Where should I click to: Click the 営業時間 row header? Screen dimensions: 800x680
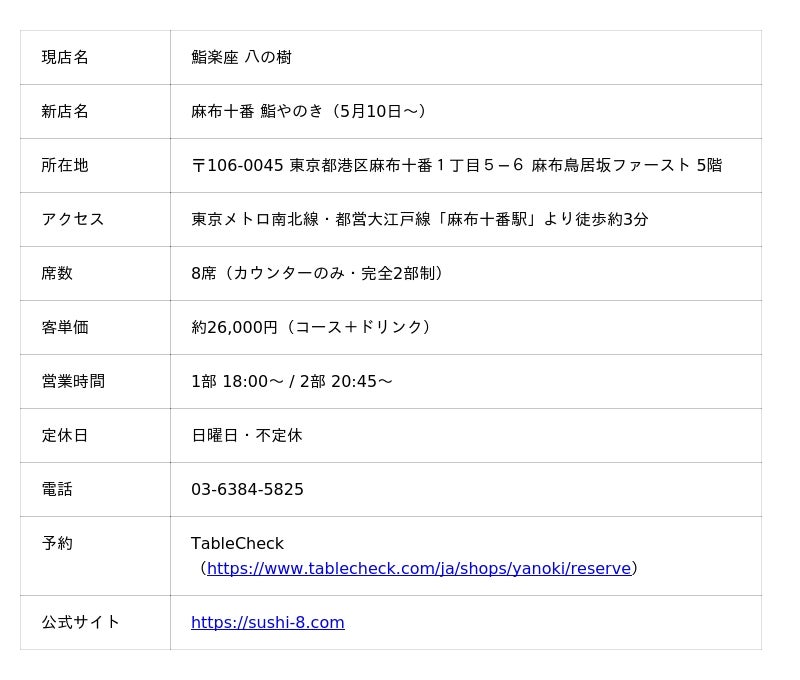pyautogui.click(x=72, y=382)
